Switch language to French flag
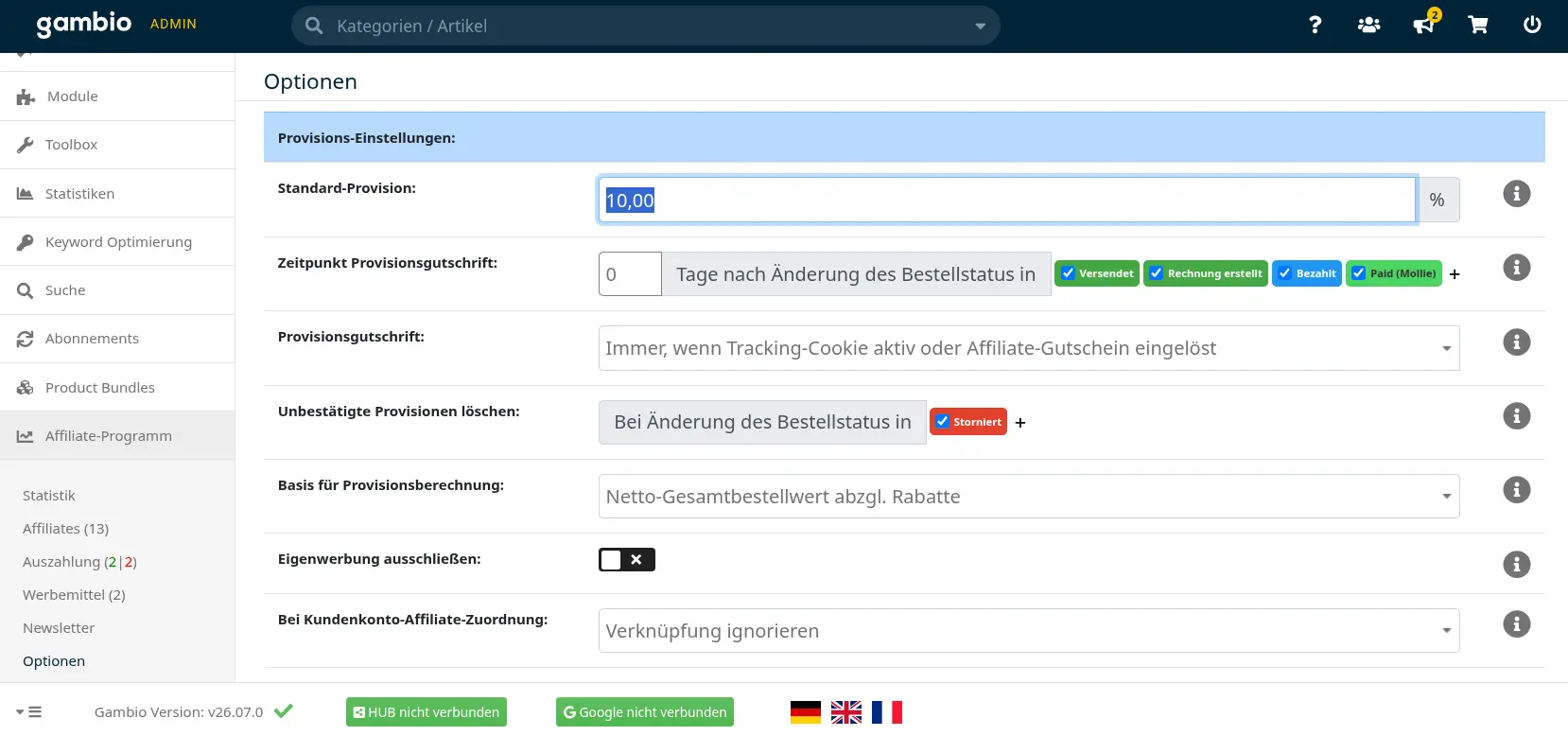Screen dimensions: 1568x736 887,712
